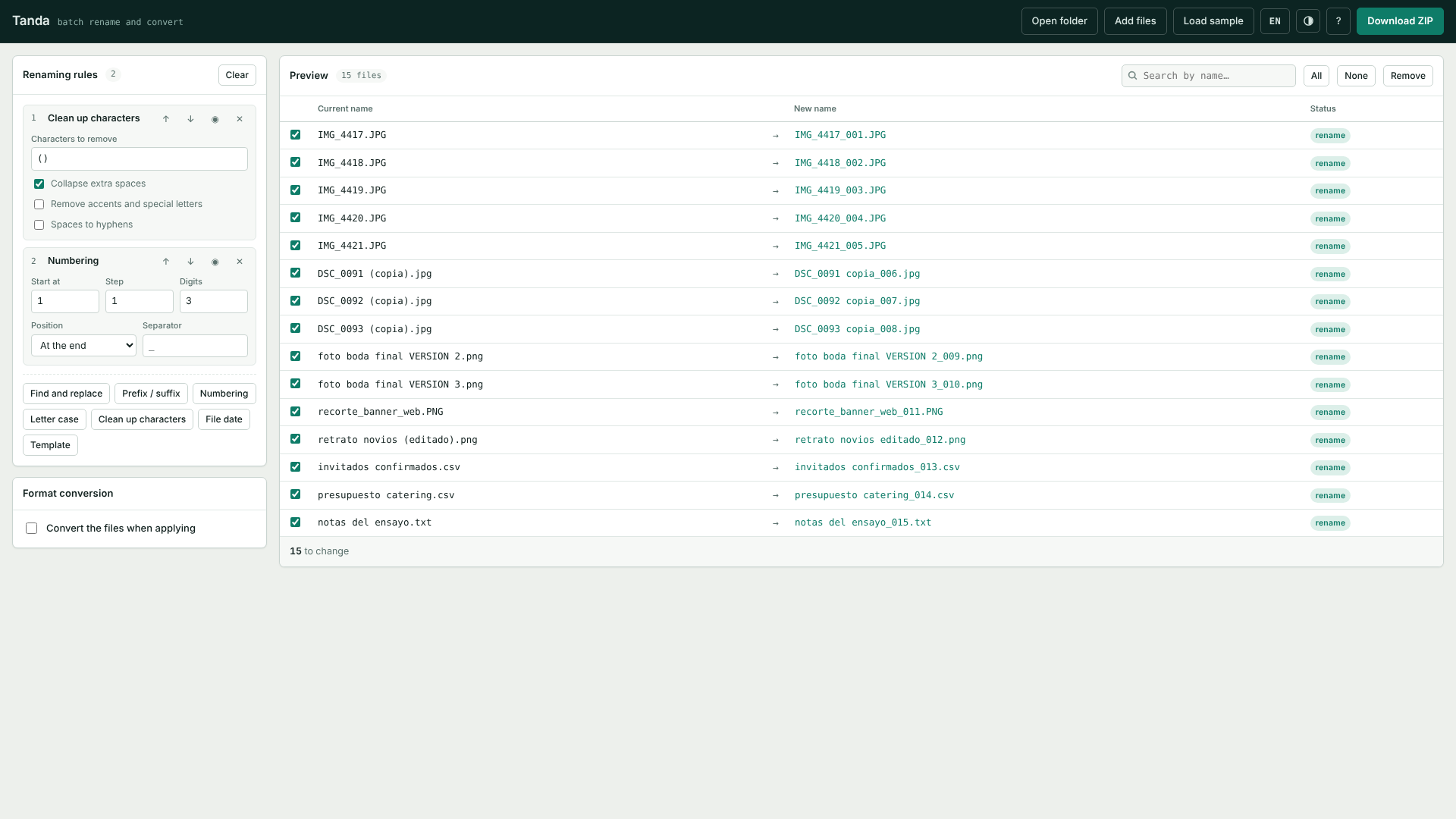Move the Numbering rule up

(166, 262)
